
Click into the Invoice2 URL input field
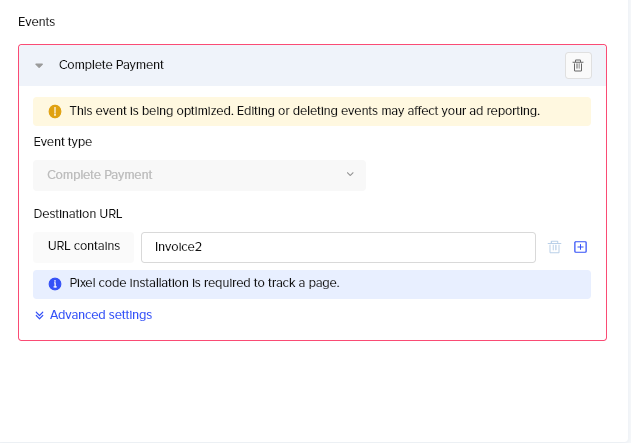click(338, 247)
